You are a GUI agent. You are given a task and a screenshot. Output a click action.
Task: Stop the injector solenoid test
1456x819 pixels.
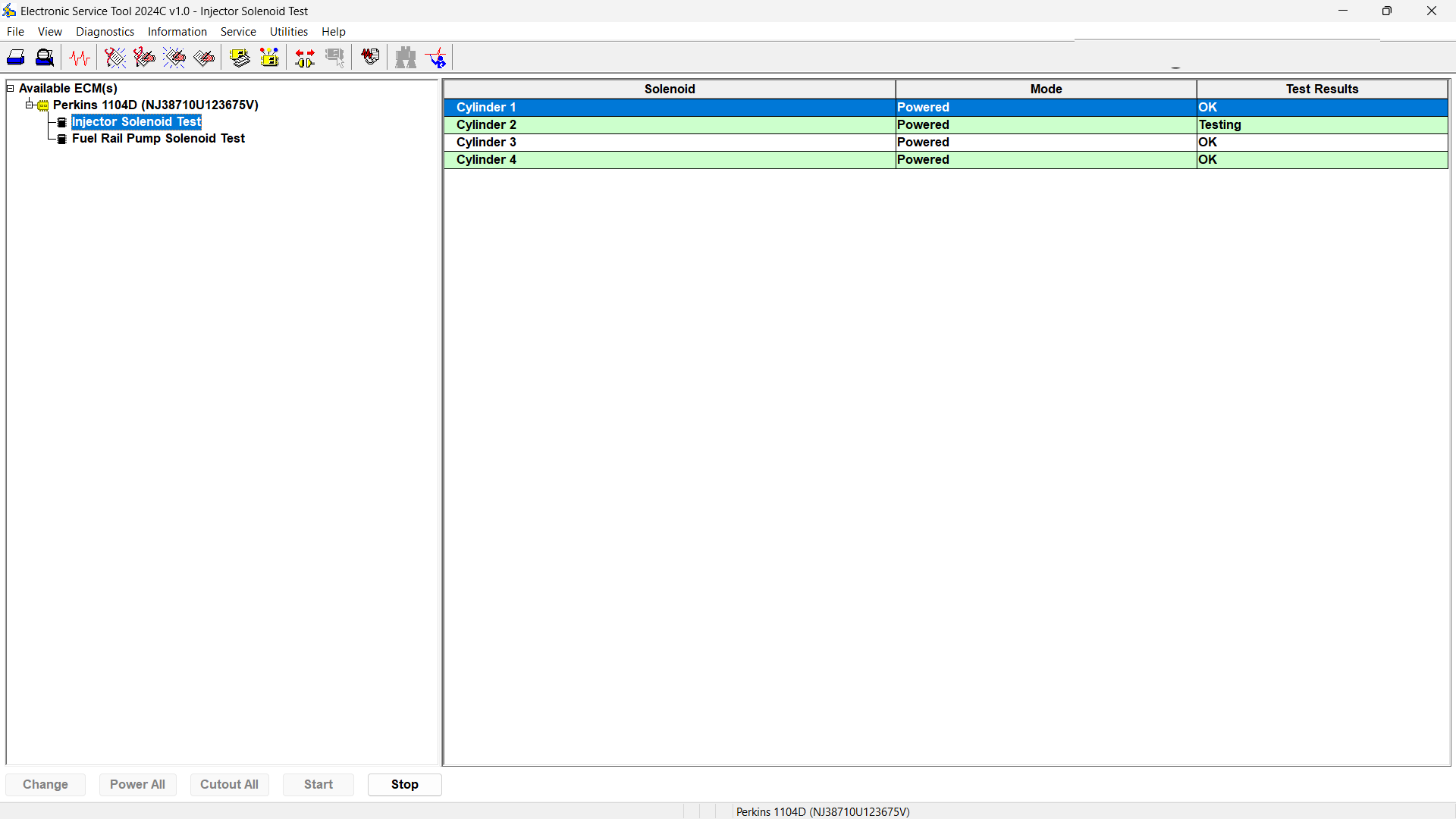point(404,785)
